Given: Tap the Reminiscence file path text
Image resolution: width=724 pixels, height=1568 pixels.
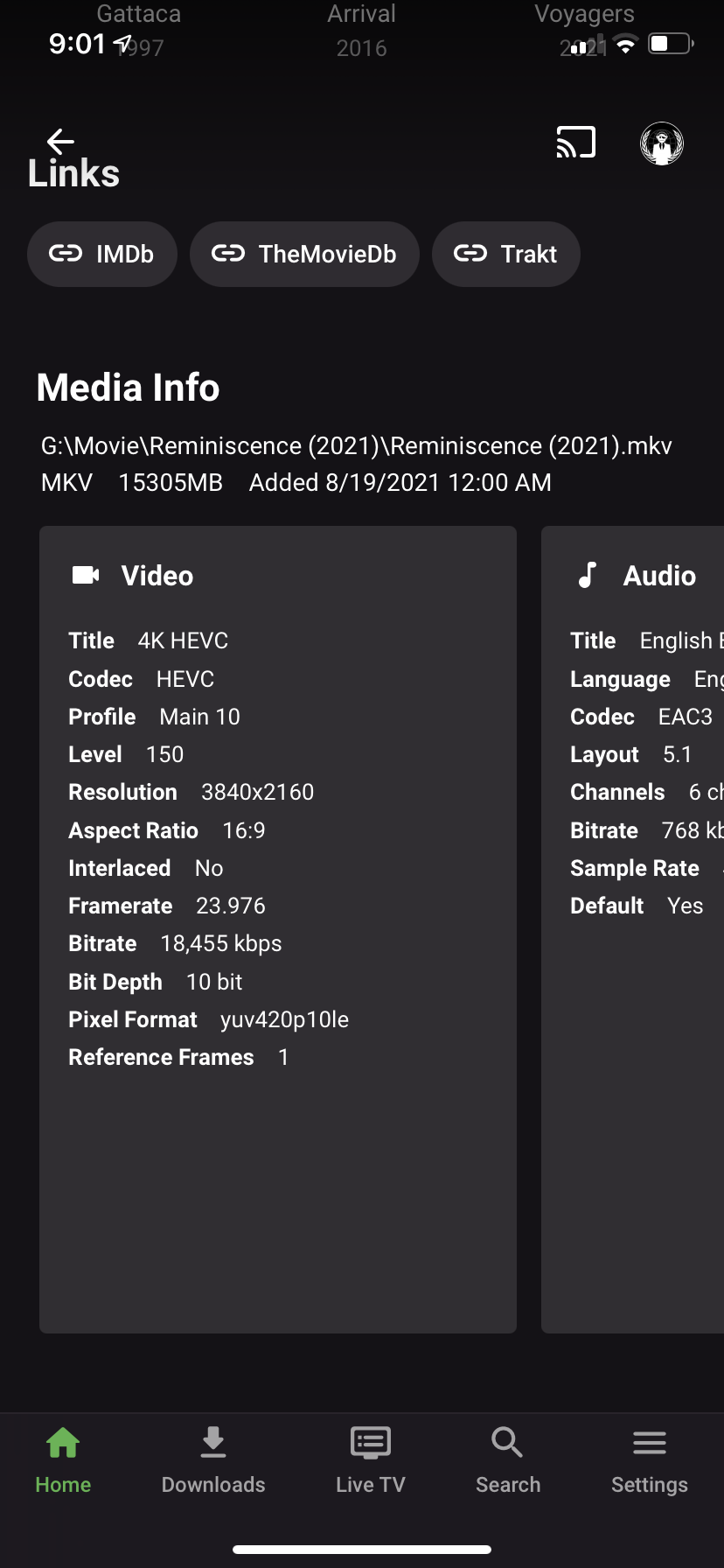Looking at the screenshot, I should (356, 446).
